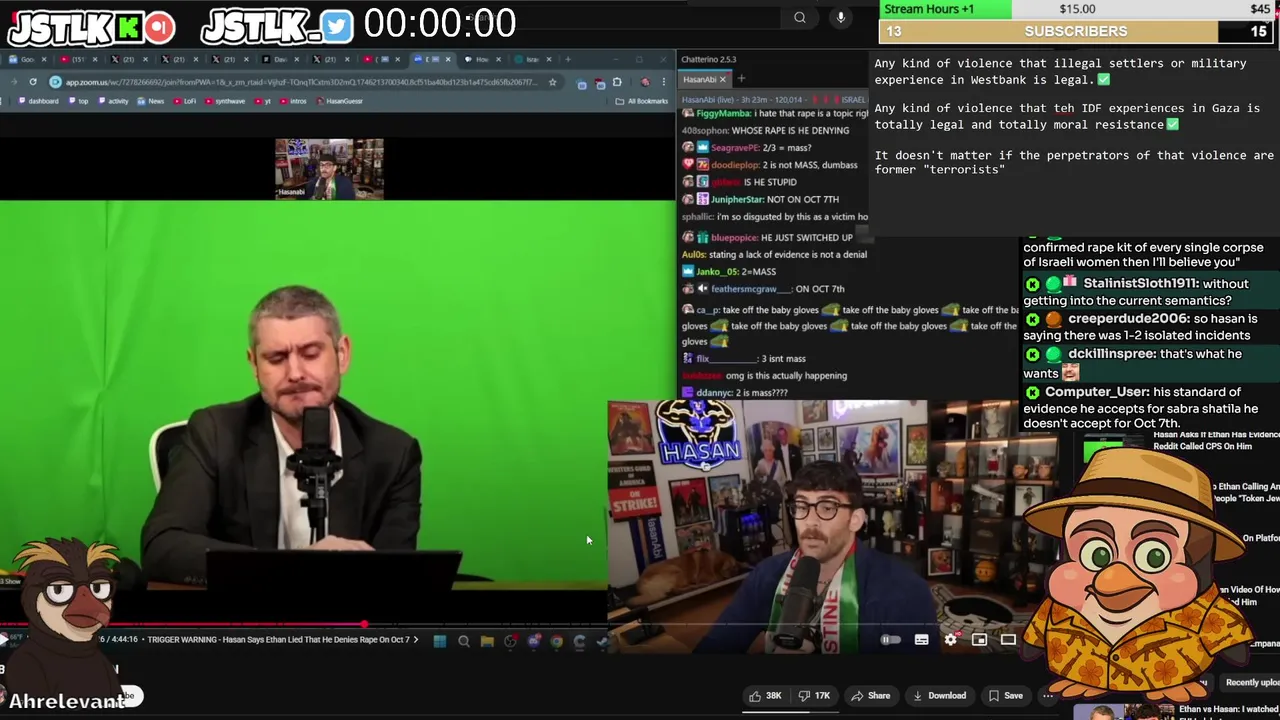Reload the Zoom browser page

coord(33,82)
